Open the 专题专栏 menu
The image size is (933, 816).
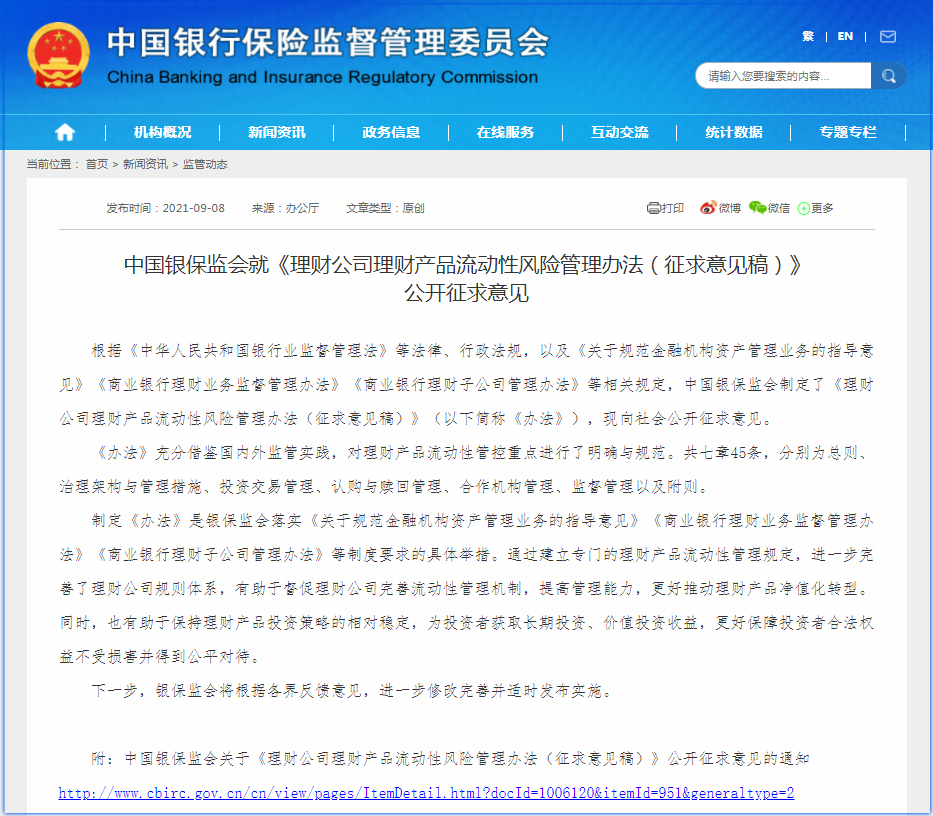pyautogui.click(x=848, y=132)
